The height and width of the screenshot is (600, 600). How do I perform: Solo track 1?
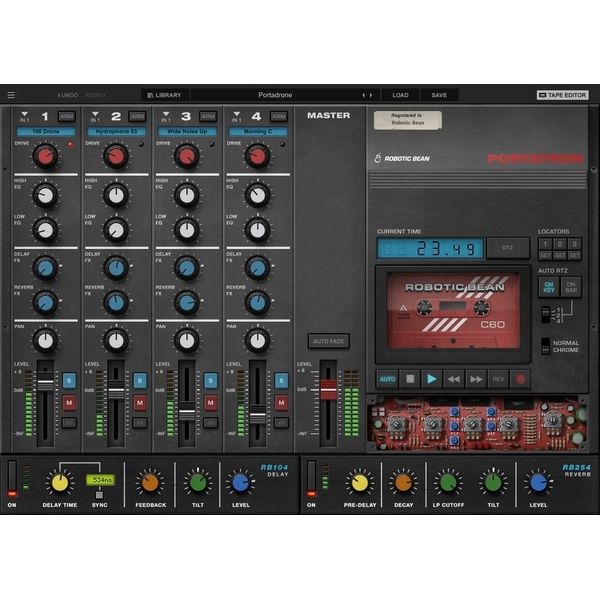click(x=69, y=381)
